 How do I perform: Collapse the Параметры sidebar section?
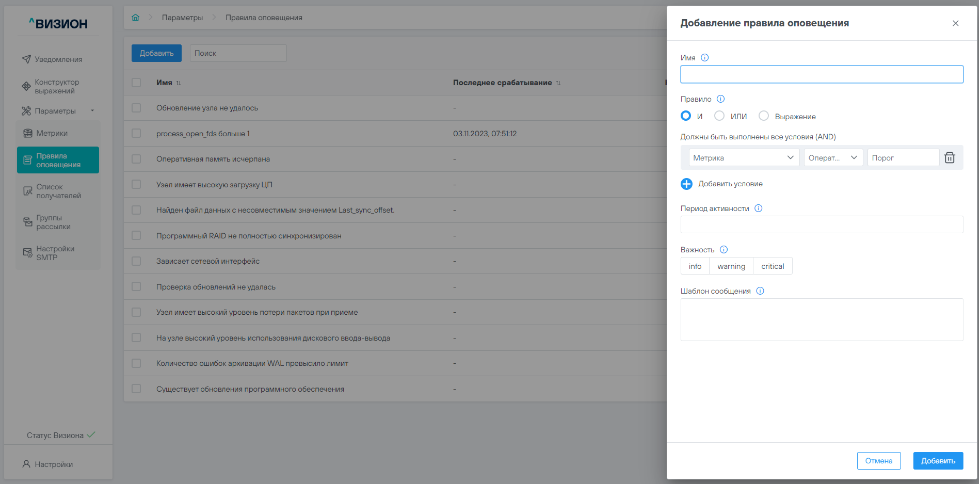[92, 110]
